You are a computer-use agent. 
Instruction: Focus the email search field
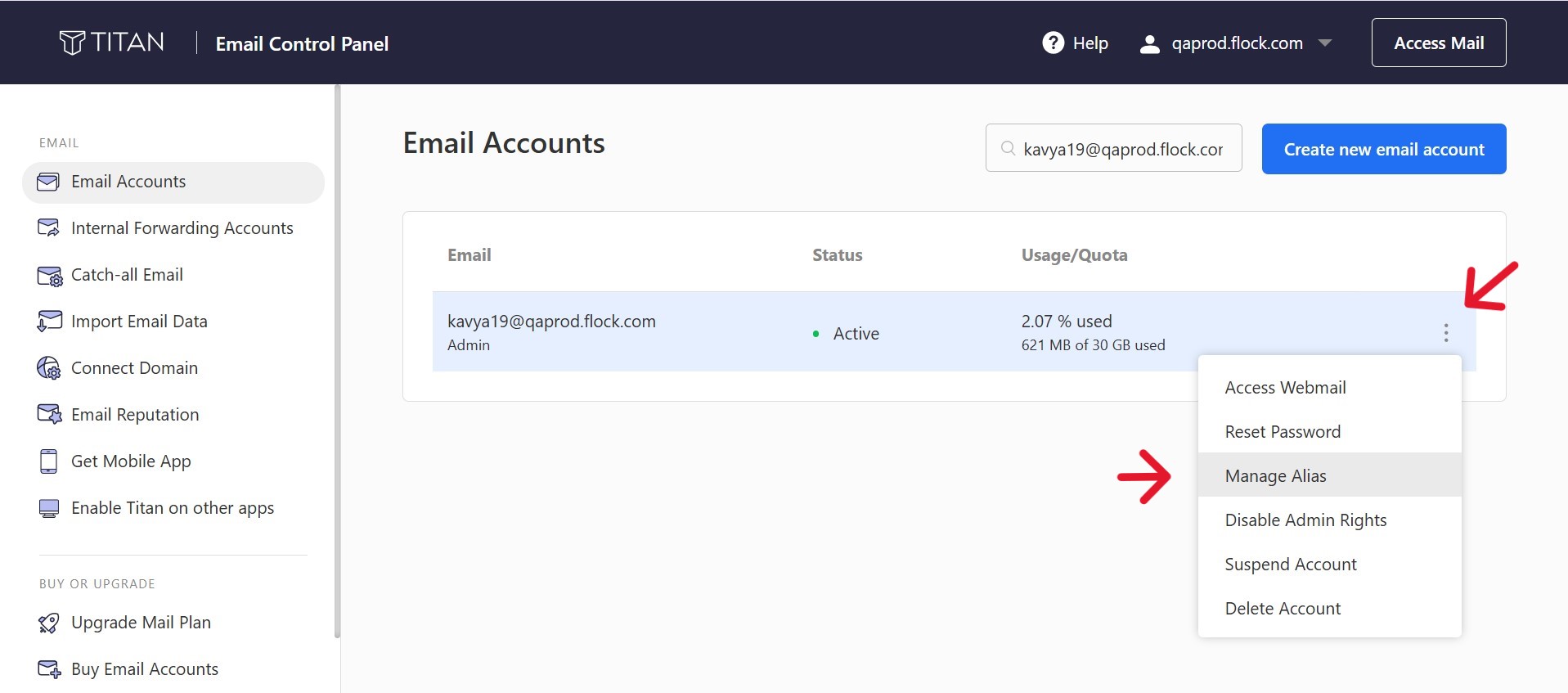click(1113, 148)
